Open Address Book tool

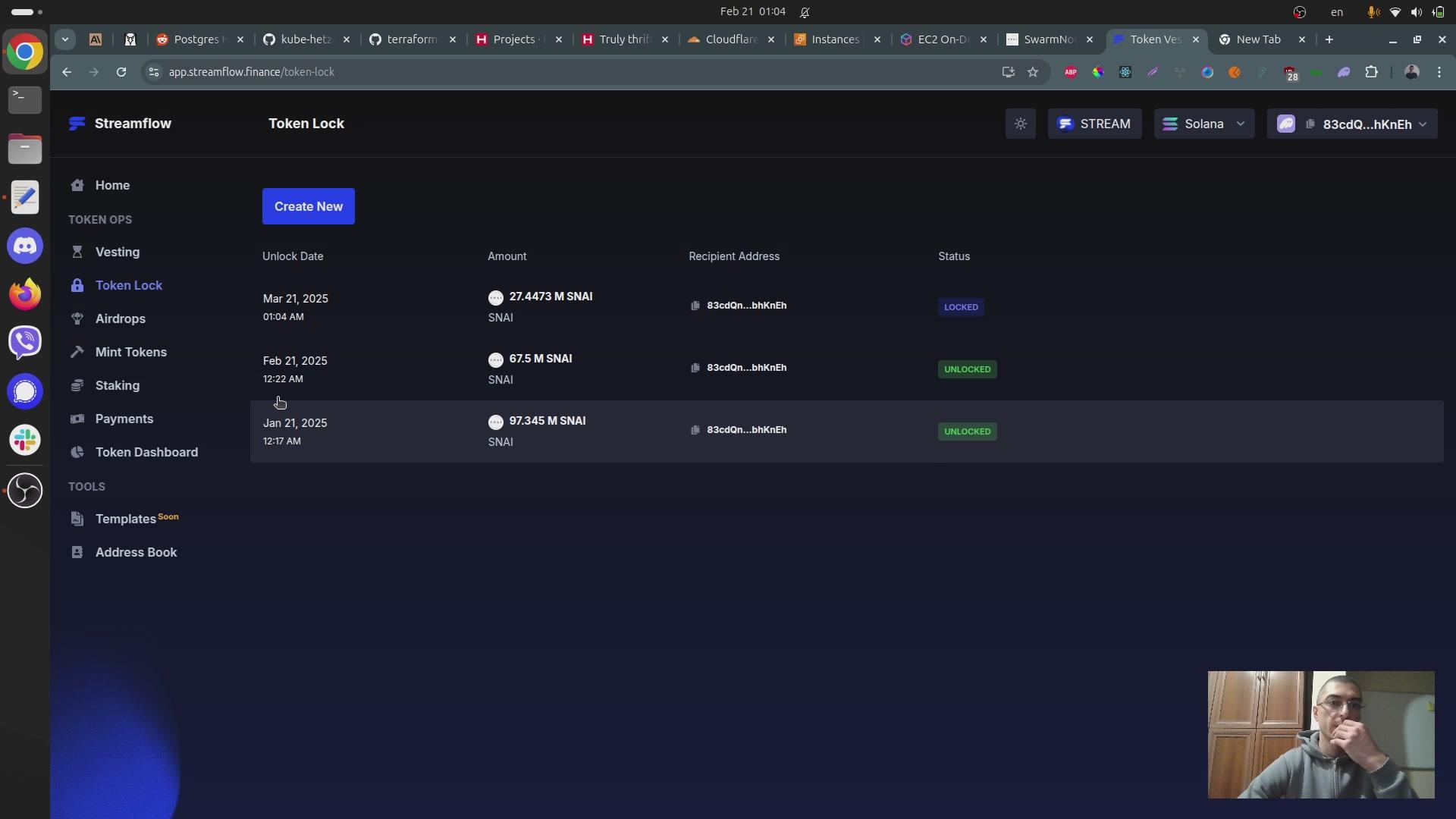click(136, 552)
